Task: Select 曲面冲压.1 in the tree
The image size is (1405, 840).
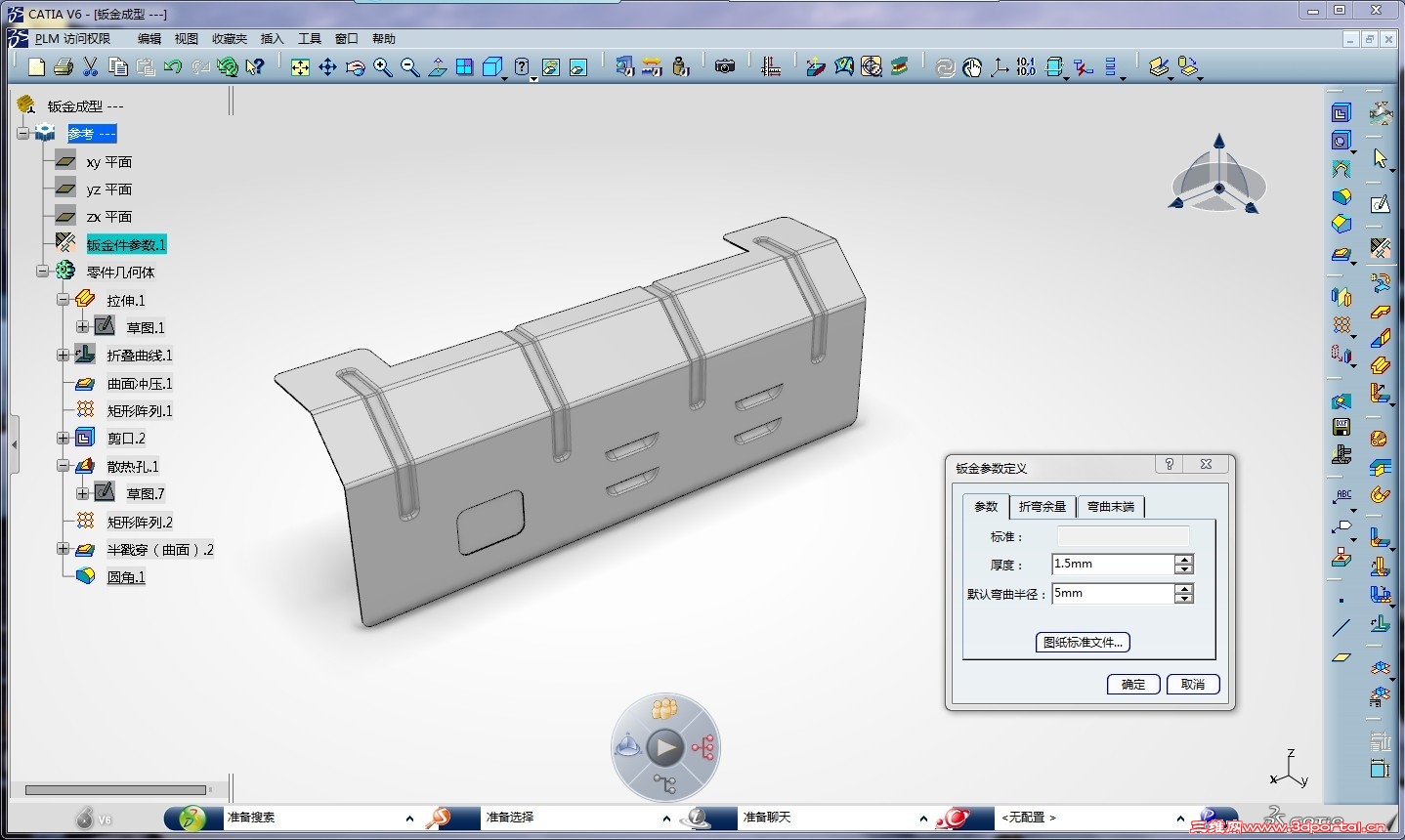Action: coord(140,384)
